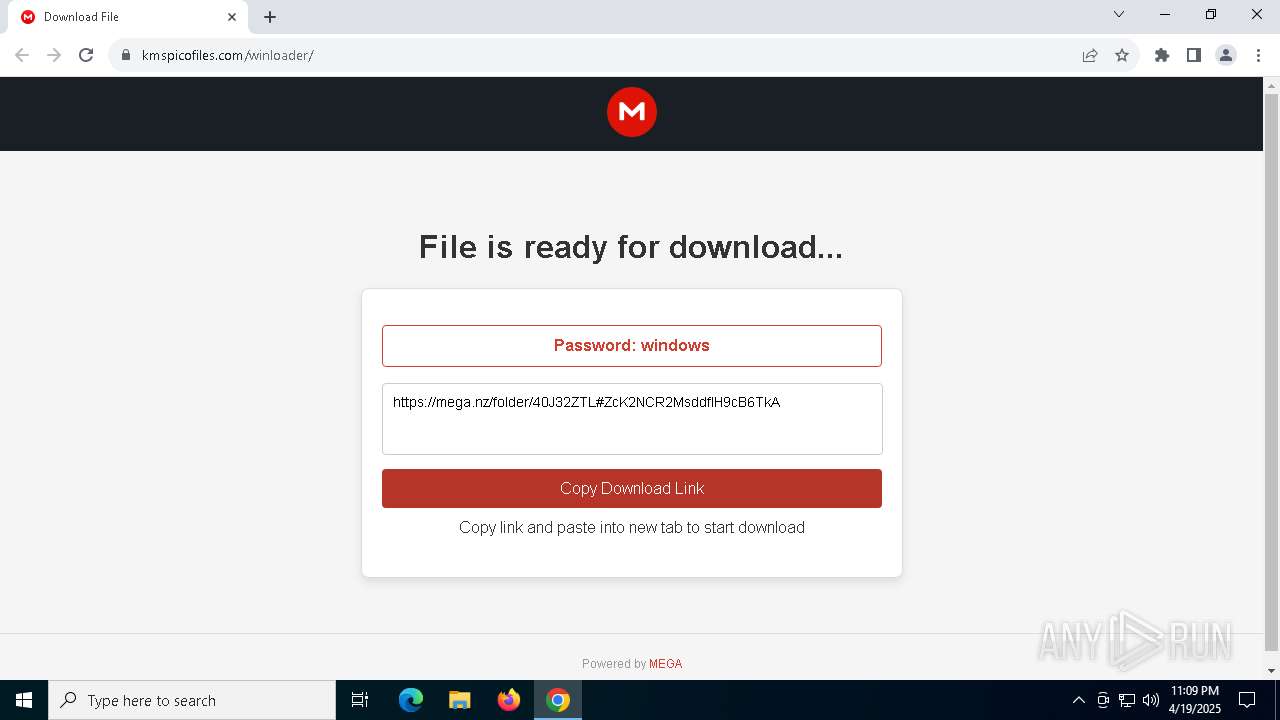1280x720 pixels.
Task: Click the Copy Download Link button
Action: [x=632, y=488]
